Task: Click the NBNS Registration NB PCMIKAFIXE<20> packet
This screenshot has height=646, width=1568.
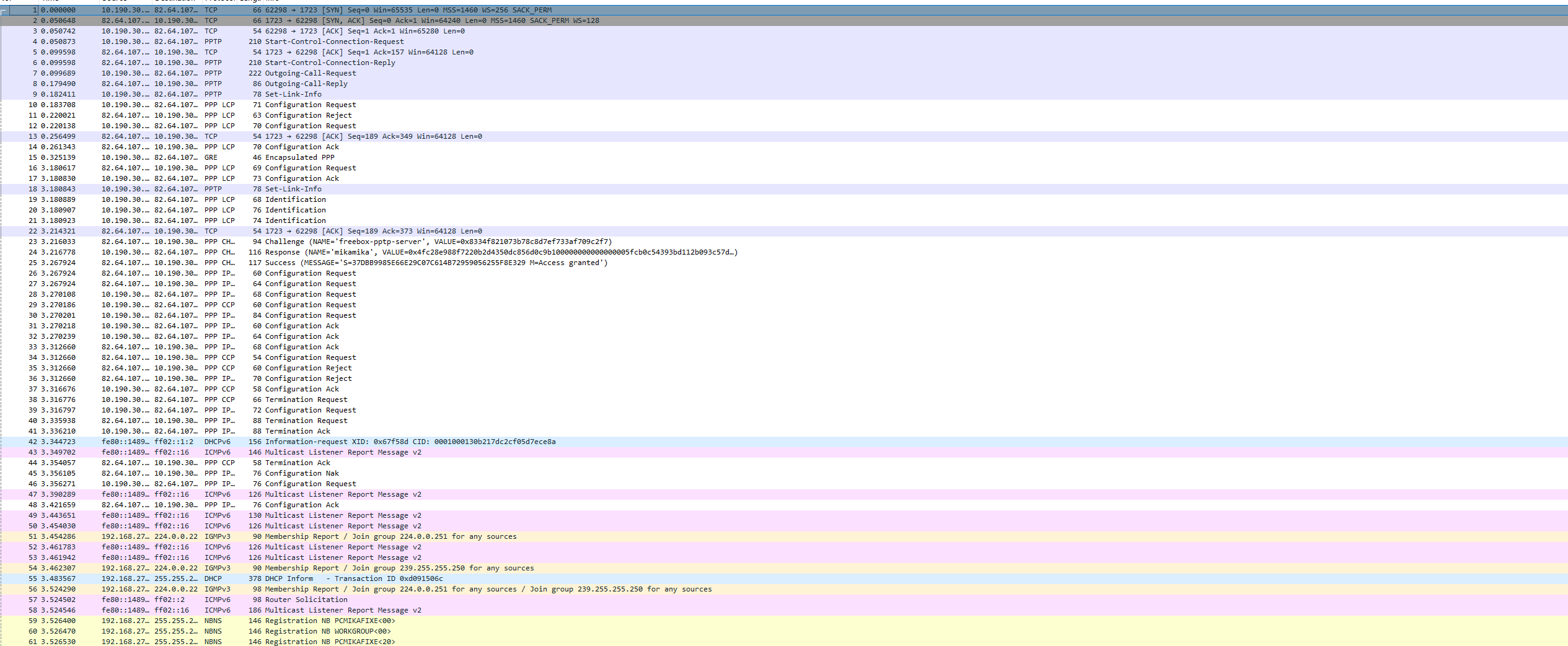Action: (x=330, y=642)
